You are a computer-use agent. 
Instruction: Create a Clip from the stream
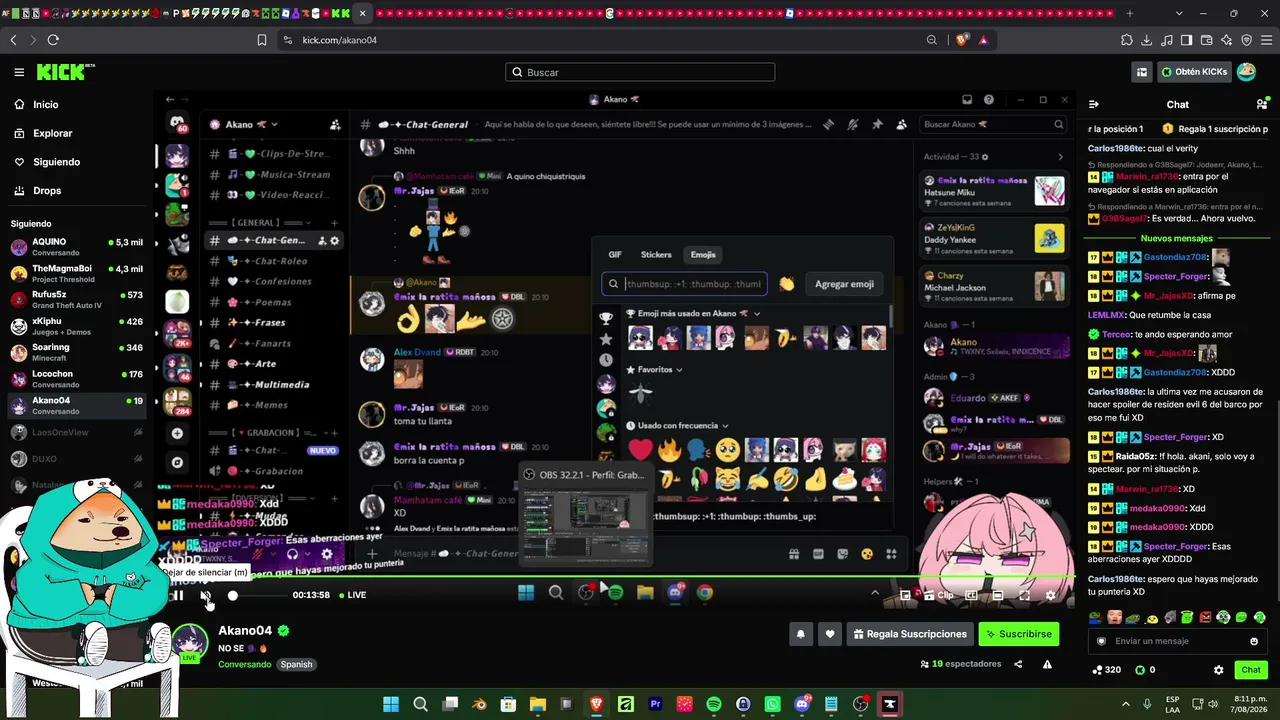tap(939, 595)
